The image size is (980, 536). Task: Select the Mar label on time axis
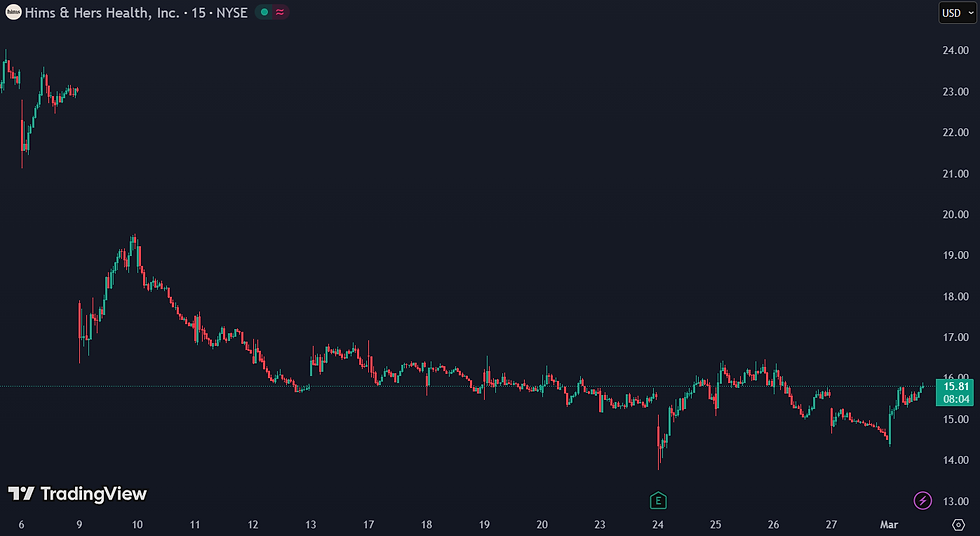(889, 525)
